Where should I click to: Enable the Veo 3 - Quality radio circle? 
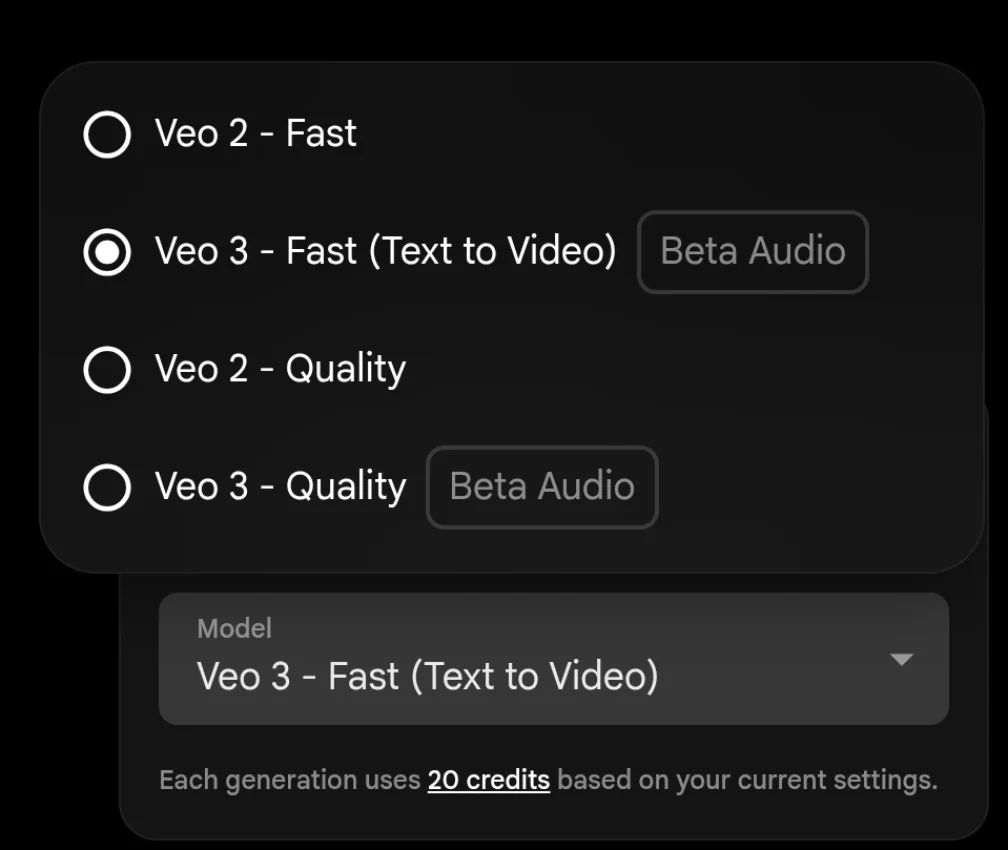(107, 487)
